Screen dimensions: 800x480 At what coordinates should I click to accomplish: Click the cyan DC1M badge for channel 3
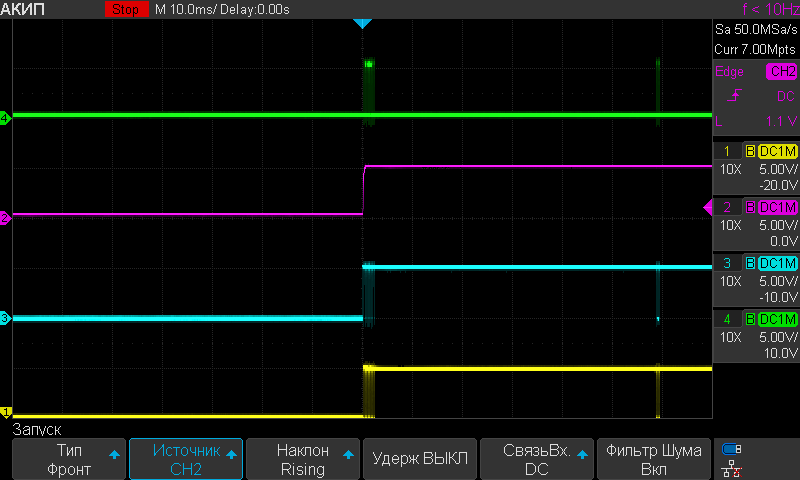(778, 263)
